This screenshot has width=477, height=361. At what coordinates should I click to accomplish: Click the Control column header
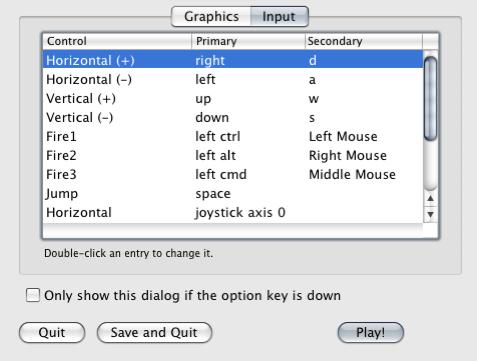pos(117,41)
